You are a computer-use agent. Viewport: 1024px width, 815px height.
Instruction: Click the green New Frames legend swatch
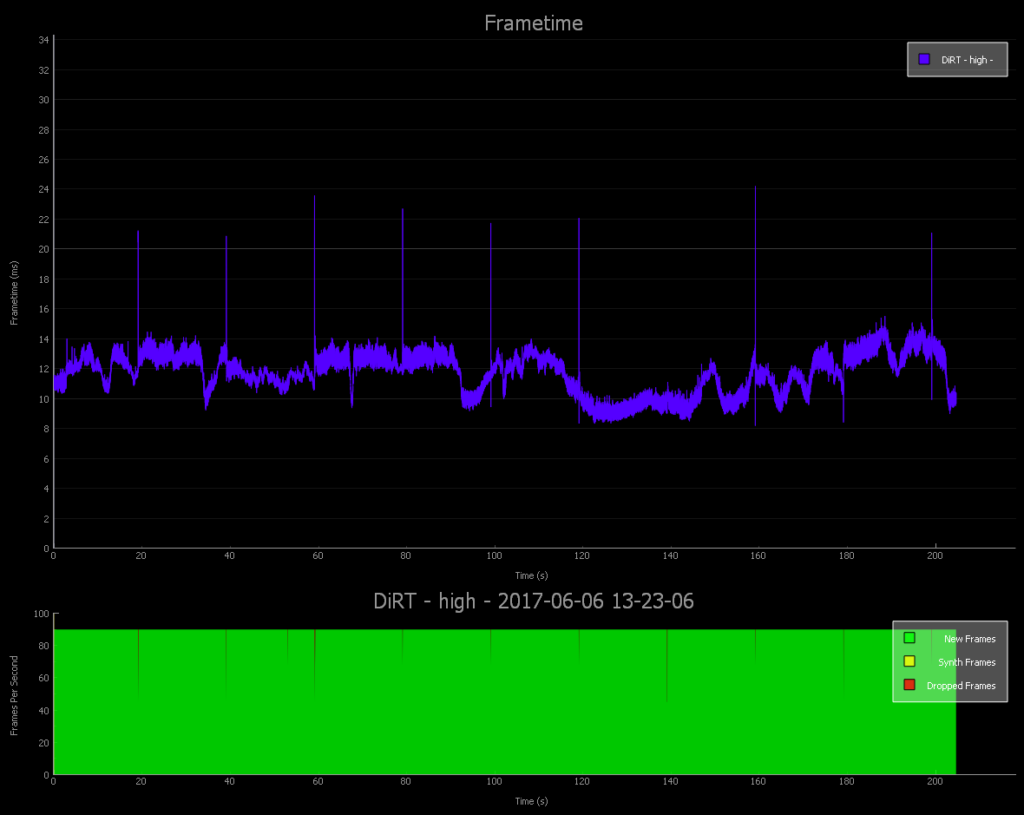point(909,638)
